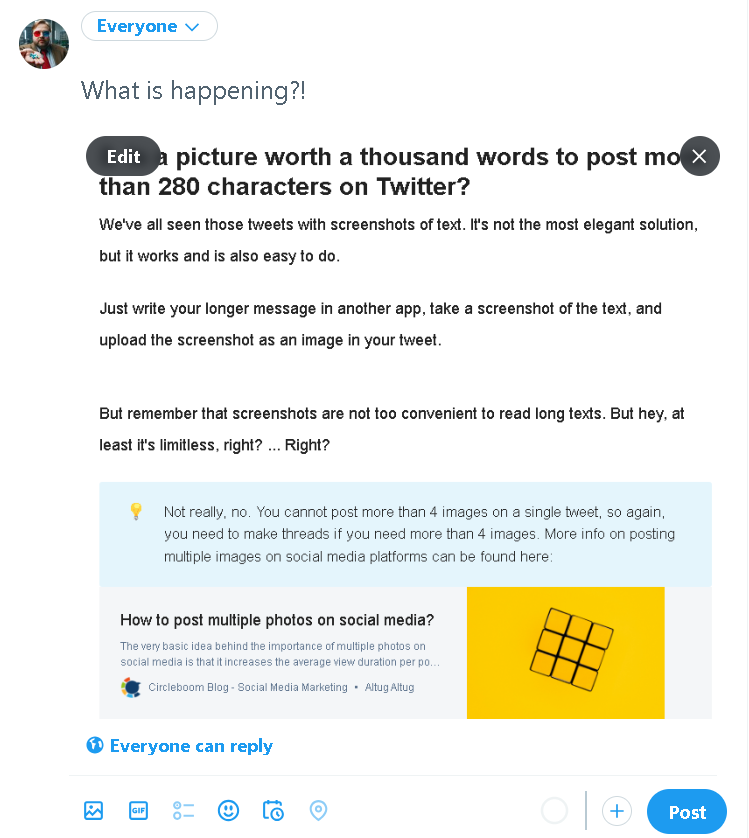Open the Everyone audience dropdown
The image size is (749, 838).
(x=149, y=26)
